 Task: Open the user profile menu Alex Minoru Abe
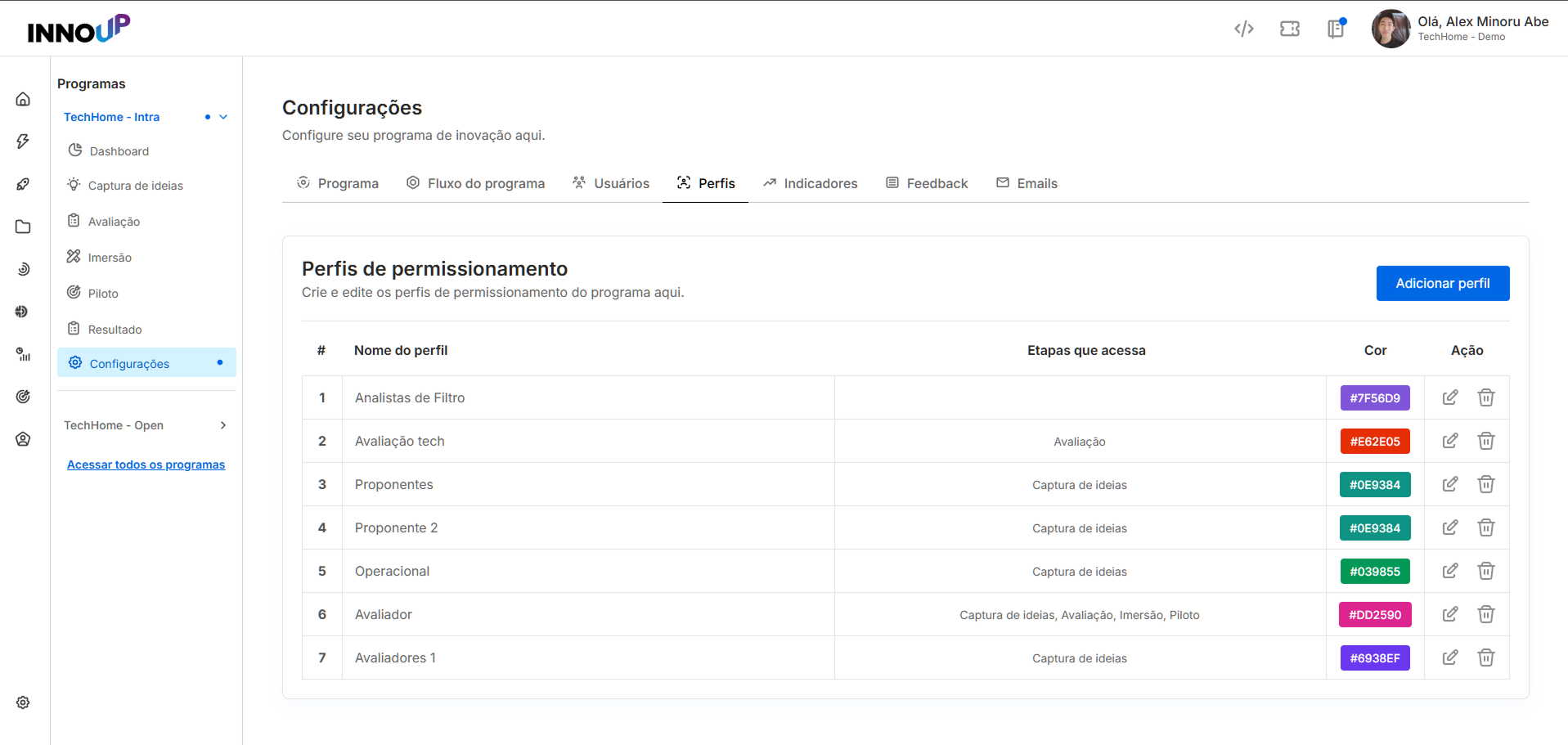point(1460,29)
